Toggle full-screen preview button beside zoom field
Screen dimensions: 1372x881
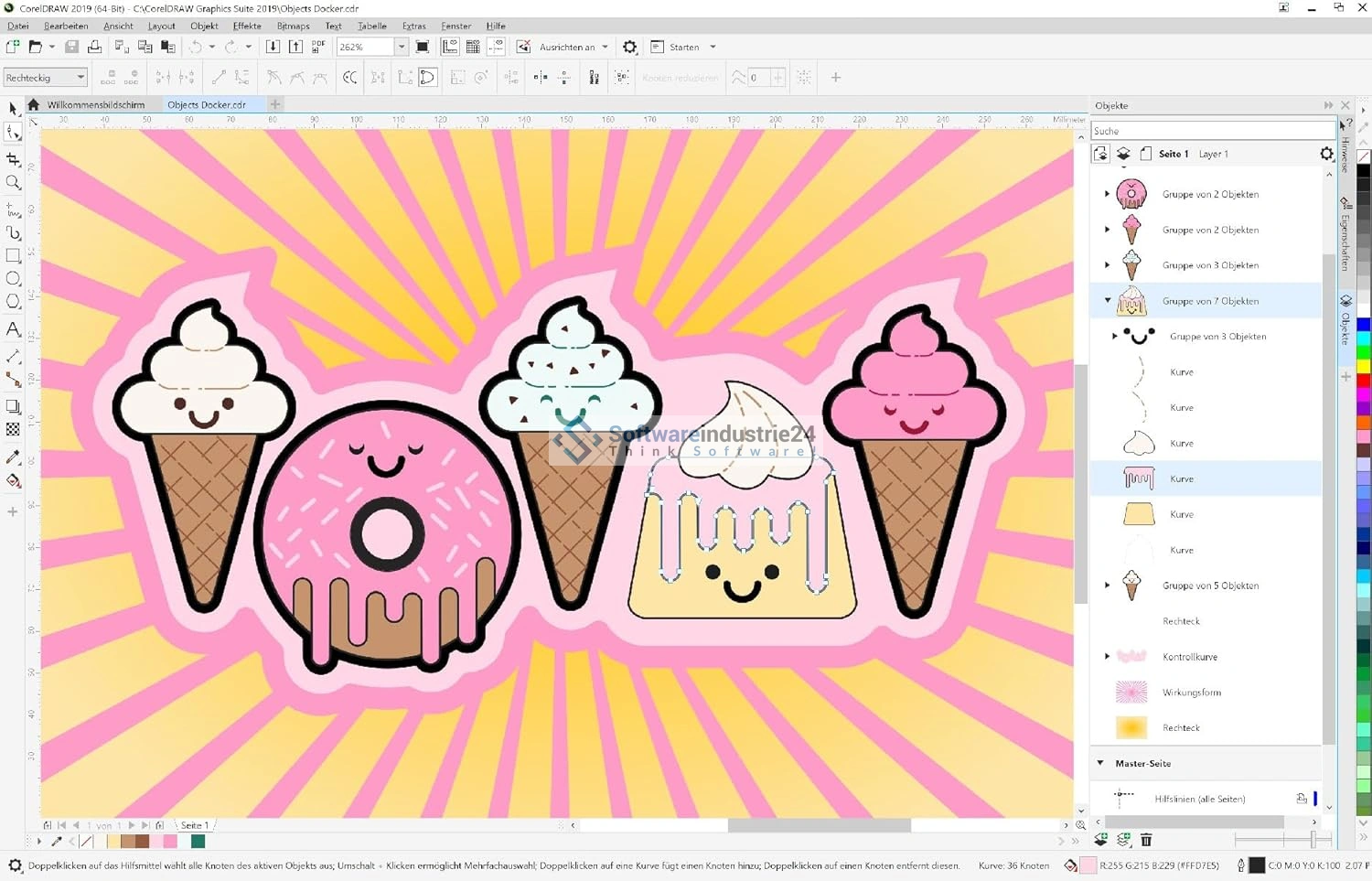[x=423, y=47]
